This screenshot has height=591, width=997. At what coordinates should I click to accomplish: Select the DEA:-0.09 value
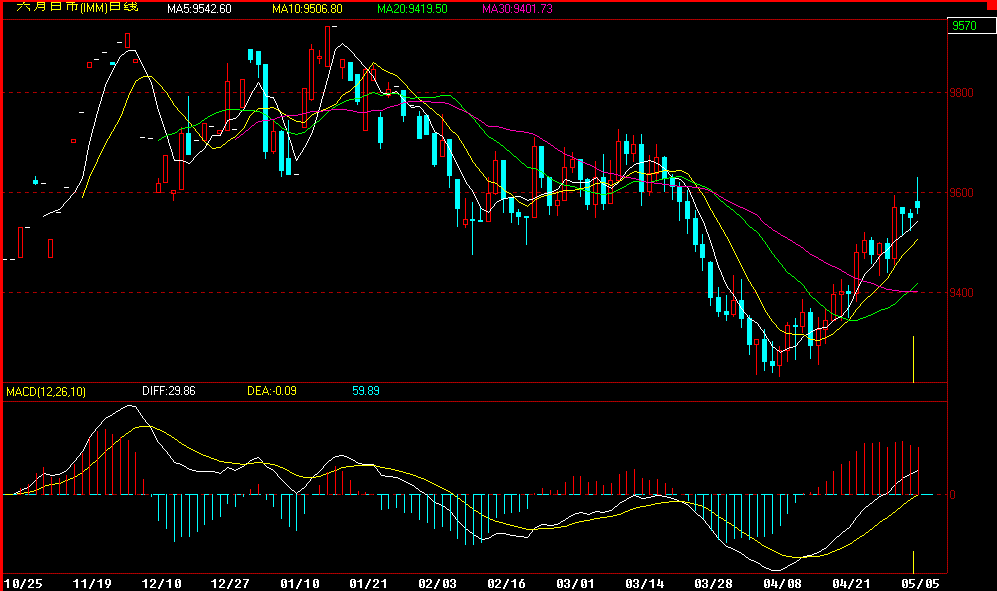(x=272, y=392)
